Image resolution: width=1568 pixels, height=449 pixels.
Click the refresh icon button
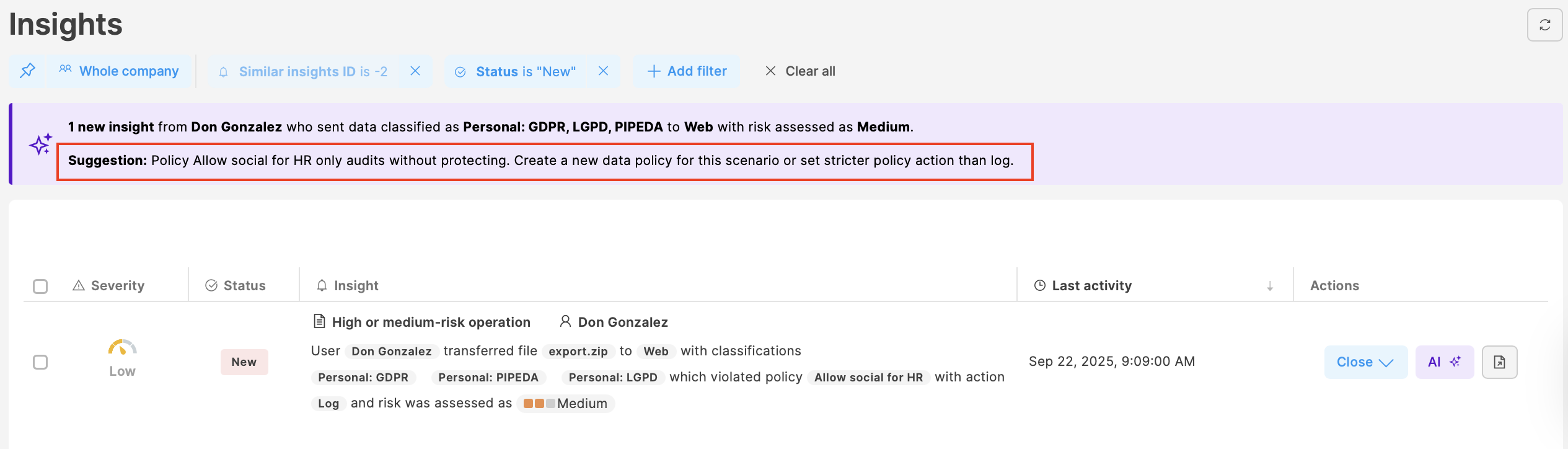[x=1544, y=25]
